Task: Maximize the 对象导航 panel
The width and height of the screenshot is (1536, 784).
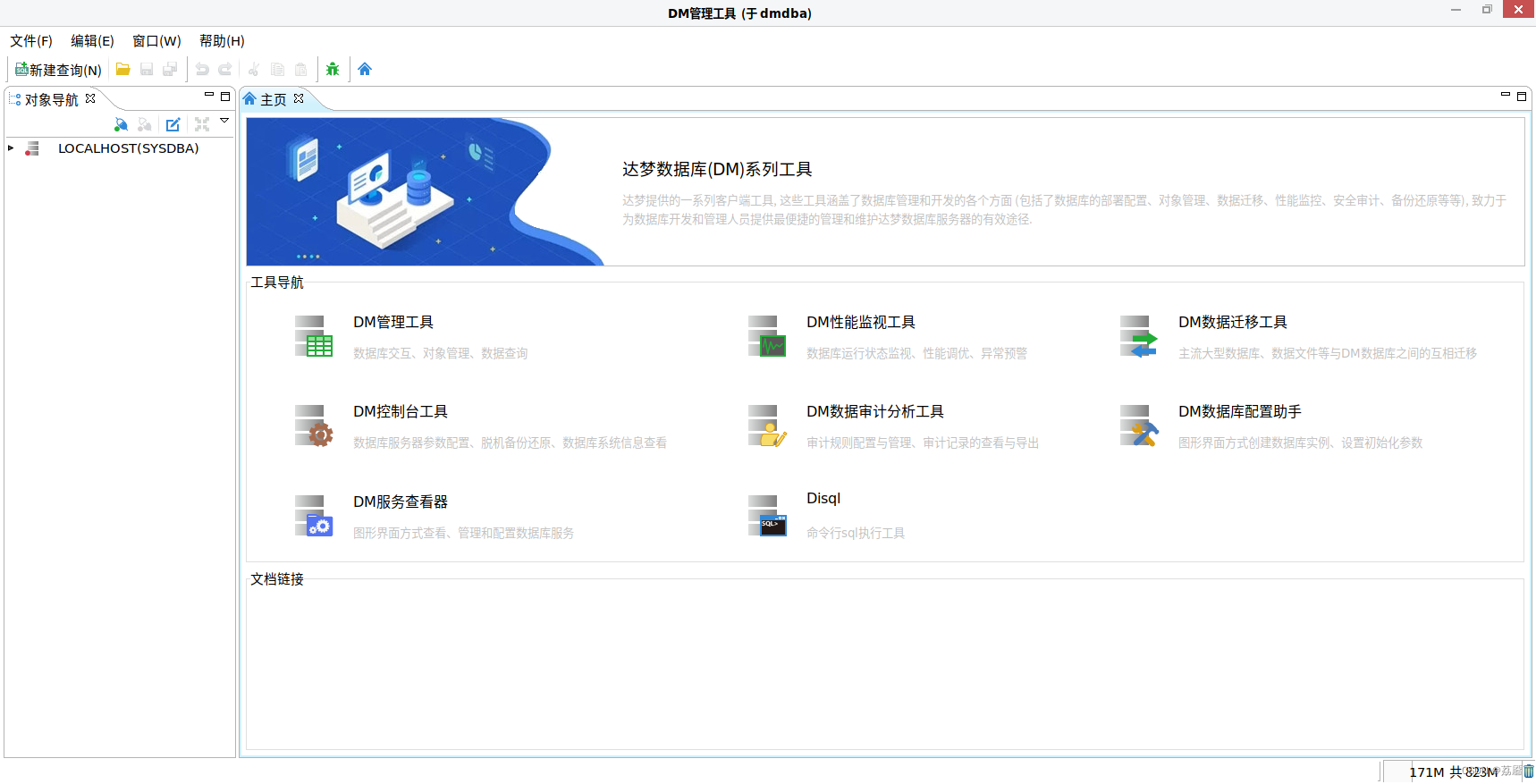Action: (225, 96)
